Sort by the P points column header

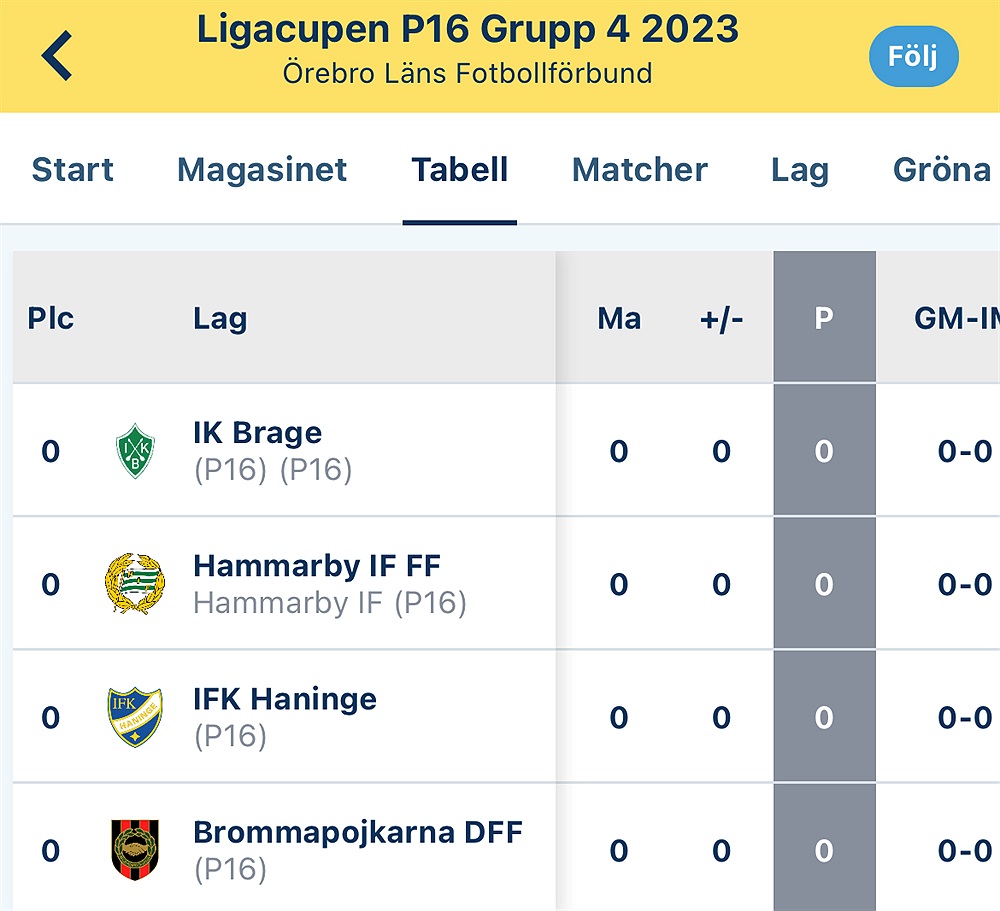click(823, 318)
